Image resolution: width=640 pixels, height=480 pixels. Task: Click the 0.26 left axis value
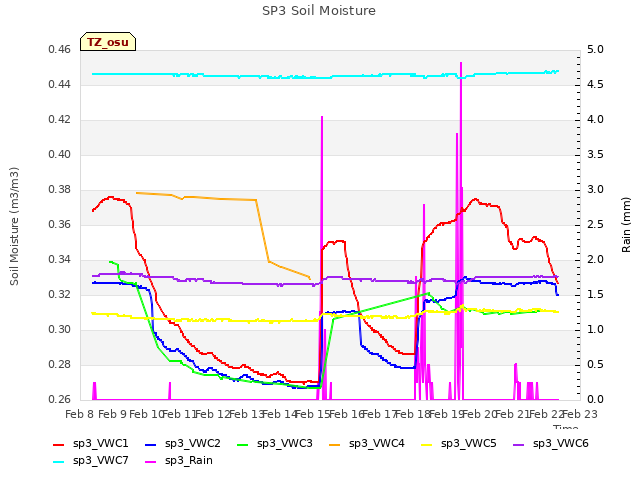(x=60, y=399)
